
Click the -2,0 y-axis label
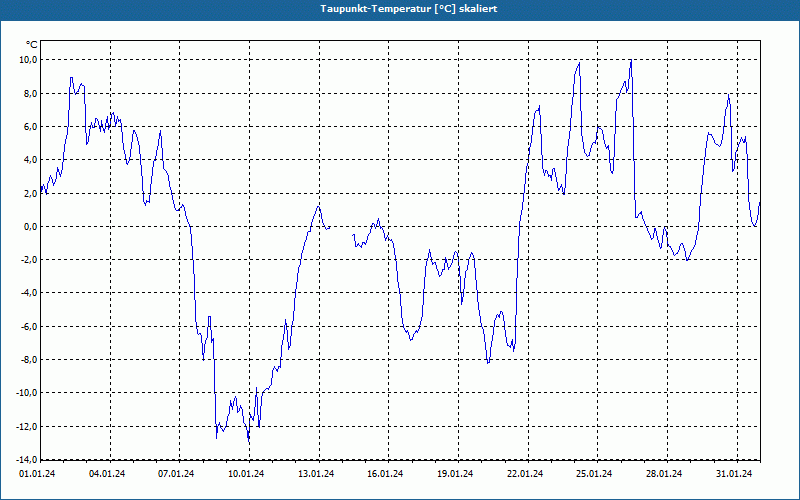click(x=29, y=260)
